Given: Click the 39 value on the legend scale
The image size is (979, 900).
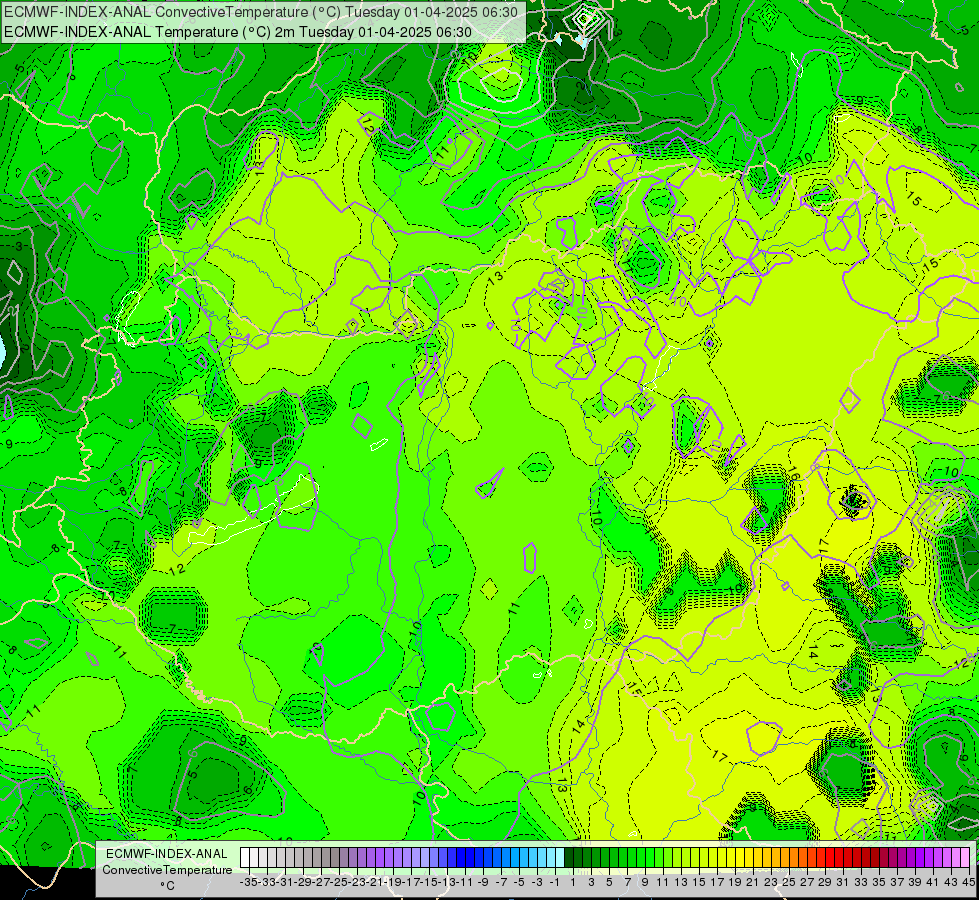Looking at the screenshot, I should pos(915,883).
